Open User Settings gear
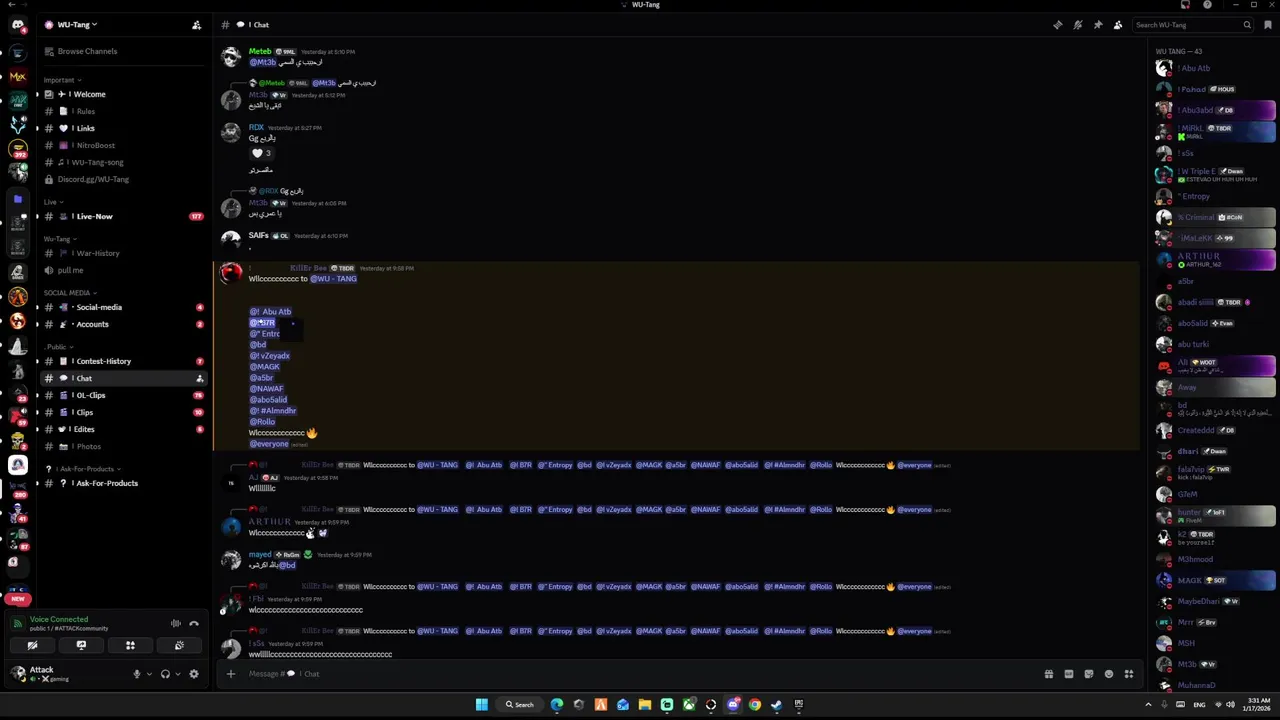The width and height of the screenshot is (1280, 720). tap(194, 674)
